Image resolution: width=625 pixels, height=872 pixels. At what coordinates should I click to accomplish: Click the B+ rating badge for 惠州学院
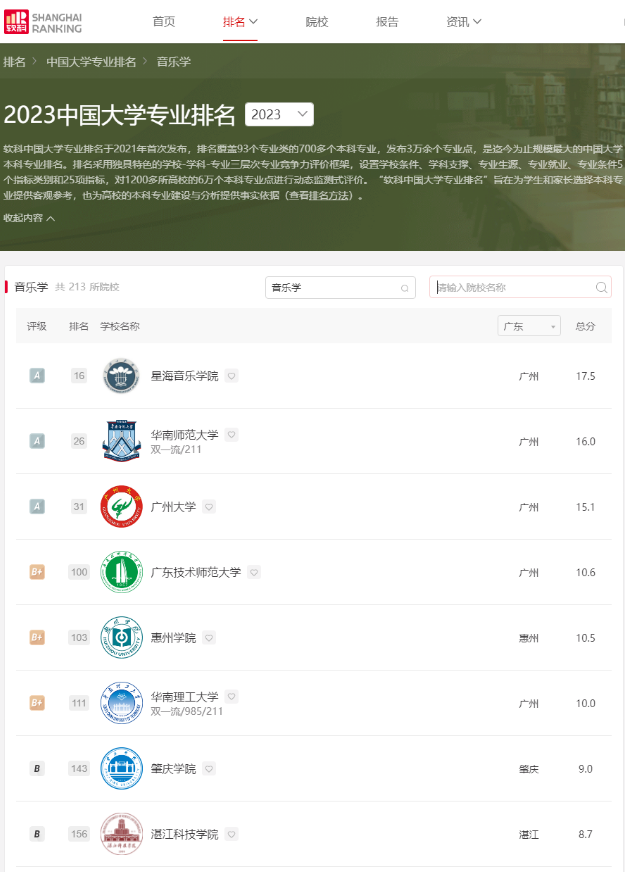(x=37, y=637)
